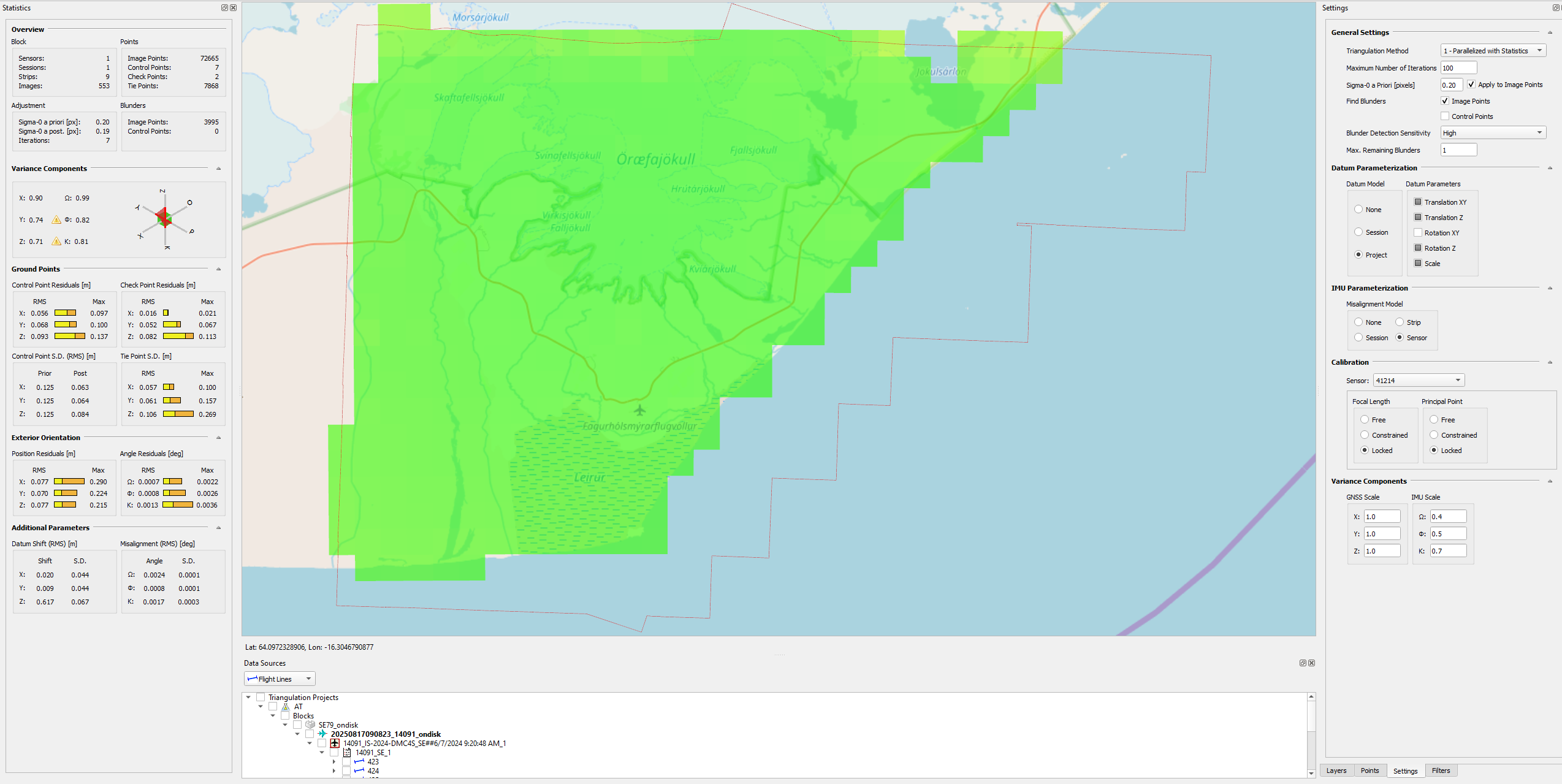Undock the Data Sources panel
The height and width of the screenshot is (784, 1562).
tap(1303, 663)
